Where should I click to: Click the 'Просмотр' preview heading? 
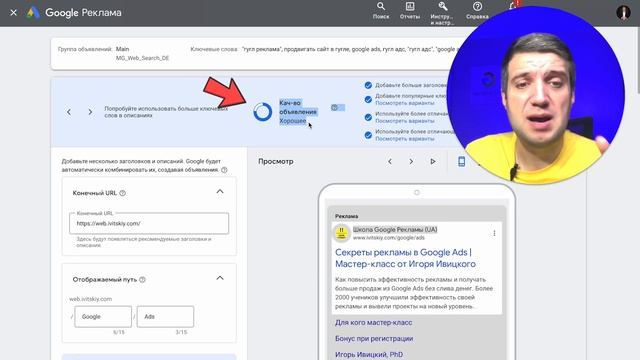coord(276,162)
